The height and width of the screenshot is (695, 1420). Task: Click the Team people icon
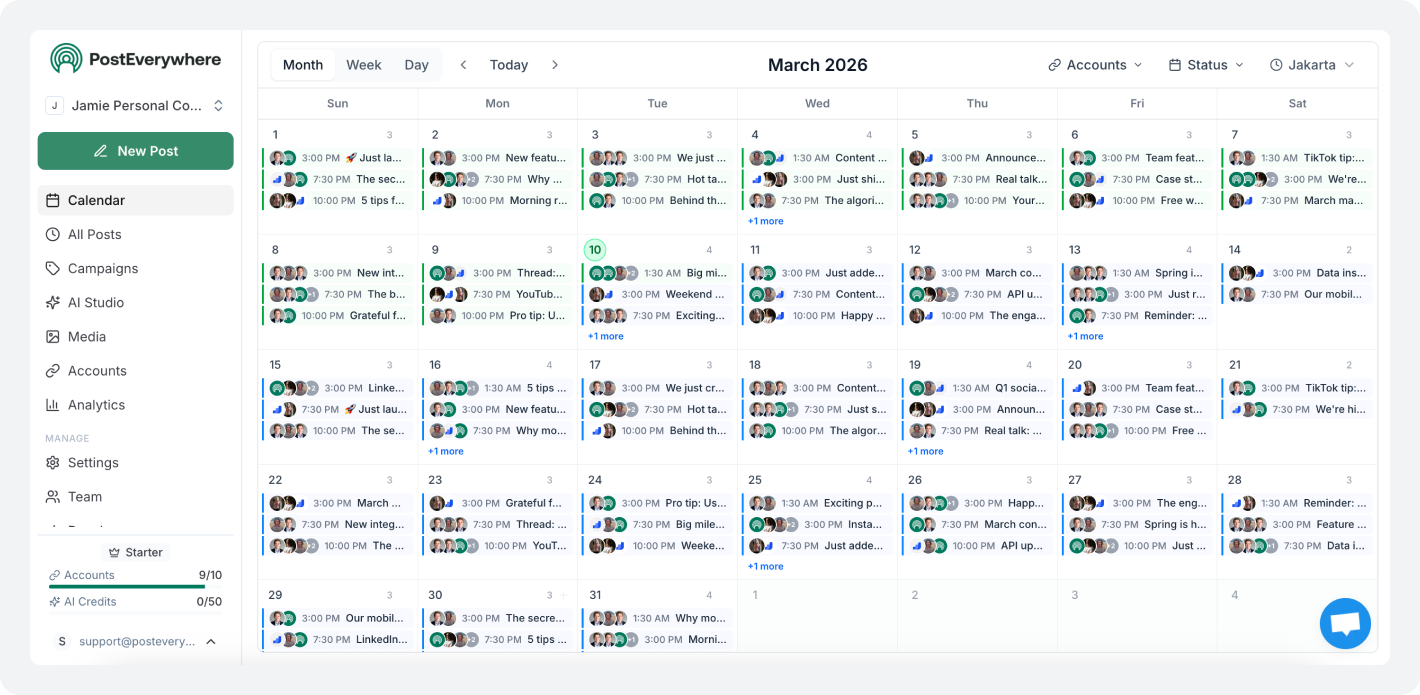53,497
